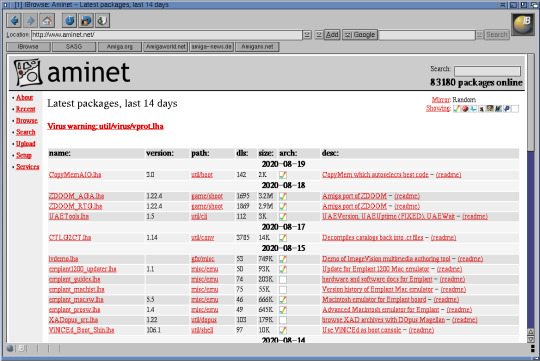Click the aminet logo image
Viewport: 540px width, 361px height.
(x=72, y=73)
